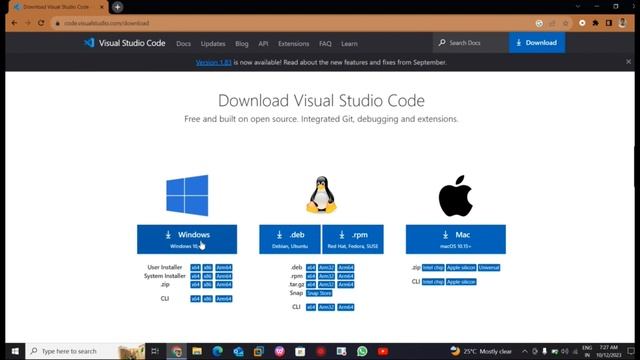Select System Installer x86 link
The image size is (640, 360).
(x=208, y=276)
